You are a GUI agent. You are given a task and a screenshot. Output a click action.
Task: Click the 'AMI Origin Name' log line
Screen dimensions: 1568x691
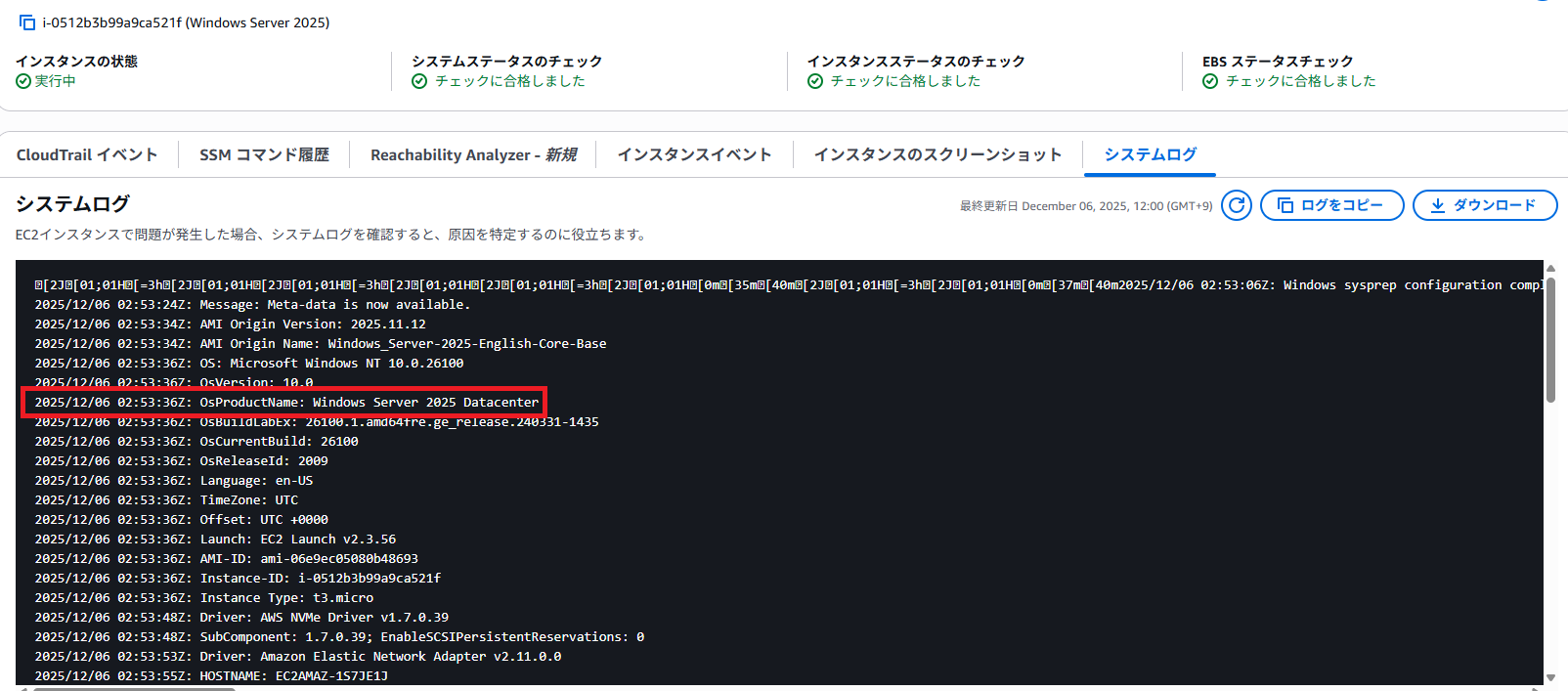click(321, 344)
